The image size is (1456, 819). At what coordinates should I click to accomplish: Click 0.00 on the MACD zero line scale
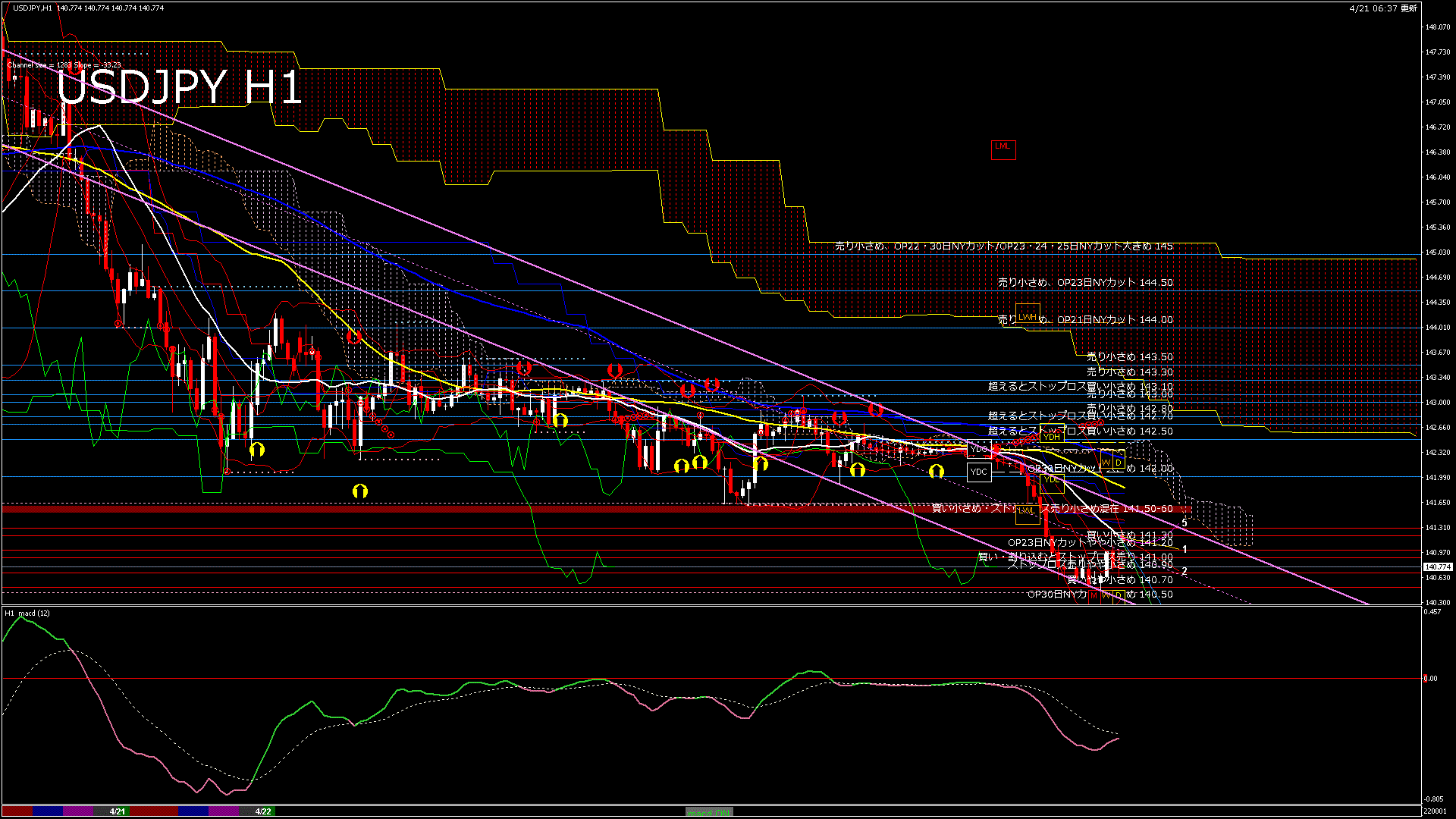(1431, 679)
